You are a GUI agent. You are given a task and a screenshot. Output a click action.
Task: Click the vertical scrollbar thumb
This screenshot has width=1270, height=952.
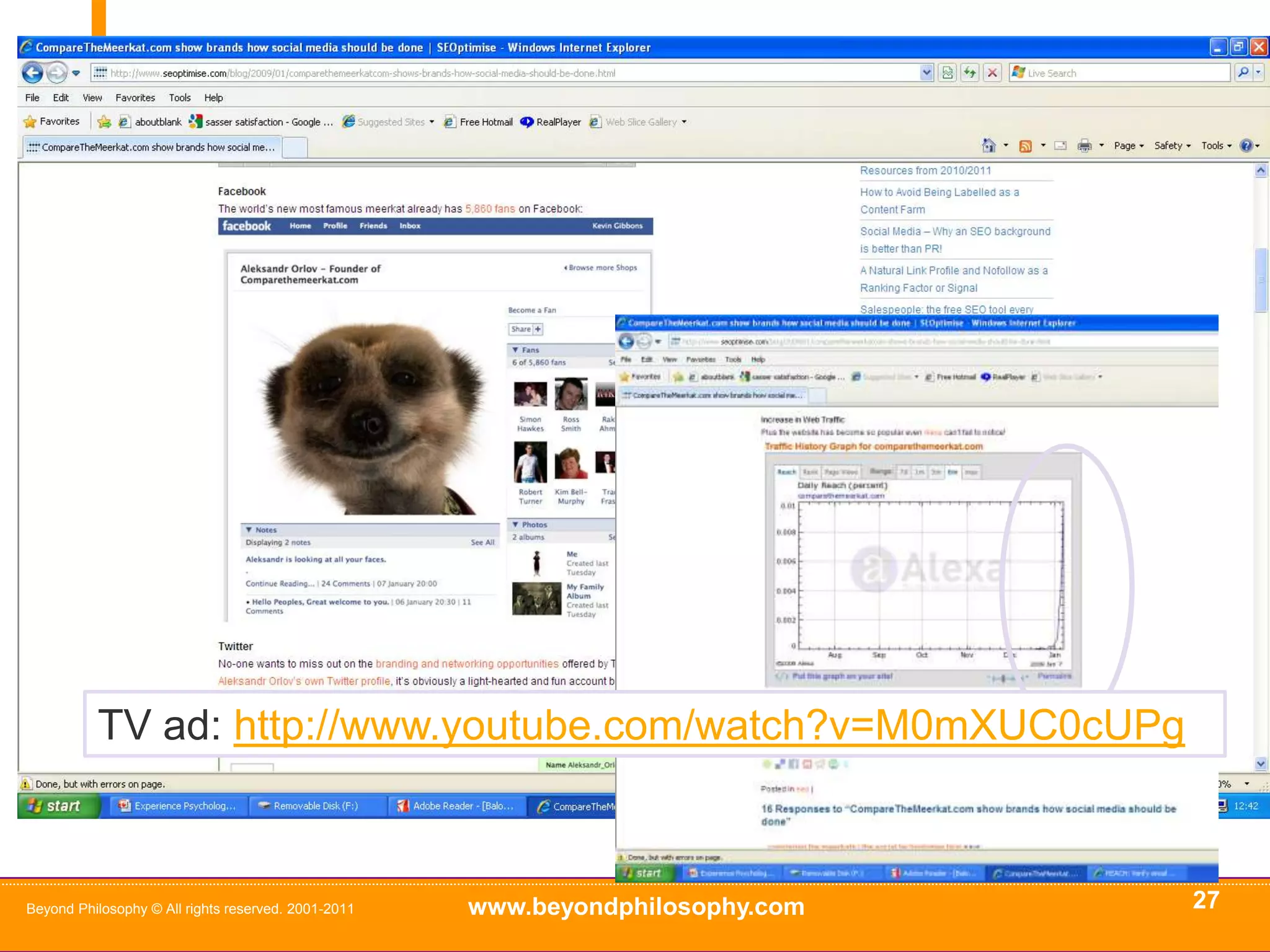(1261, 279)
